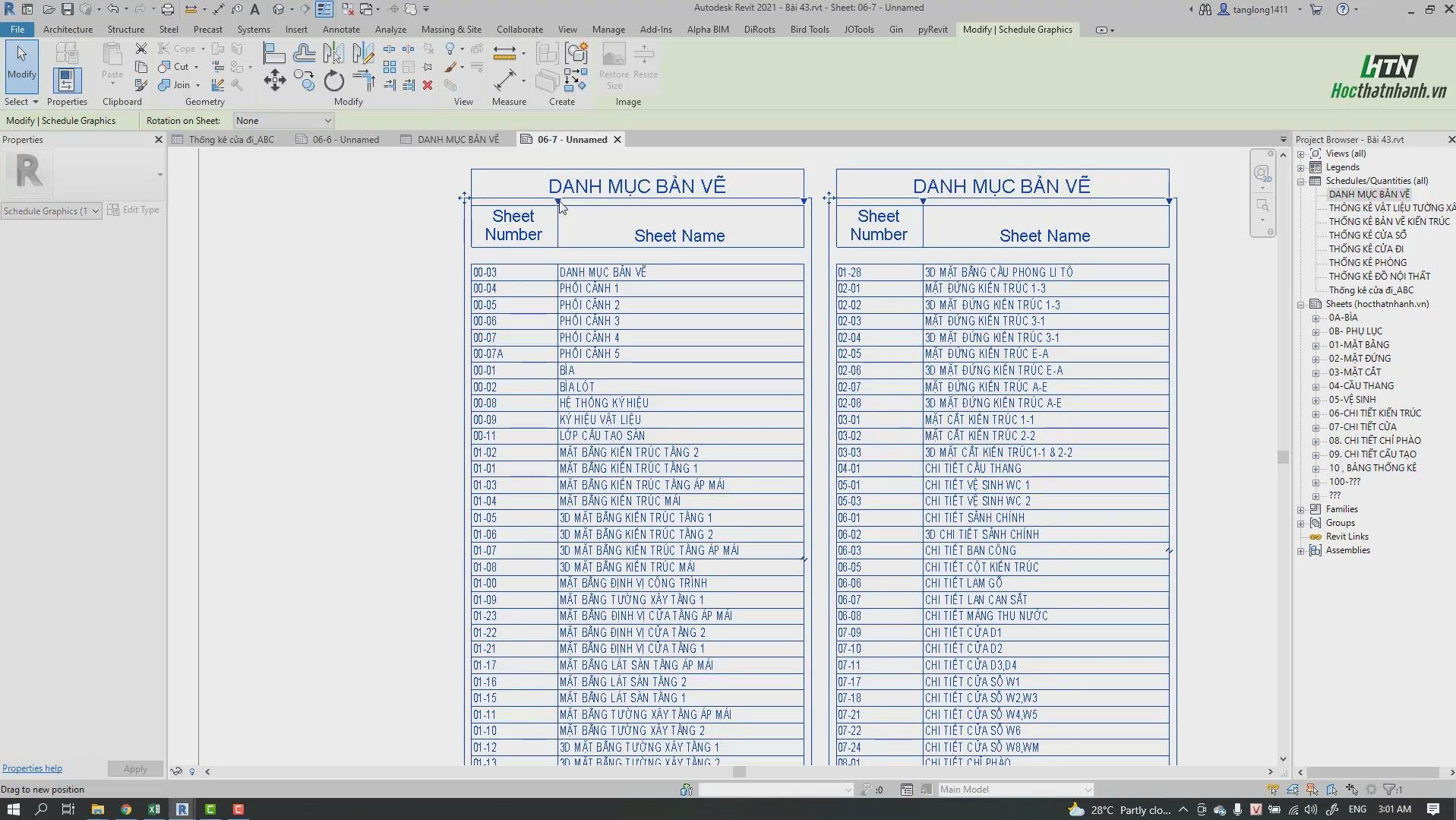
Task: Click the red Delete X icon
Action: [x=428, y=85]
